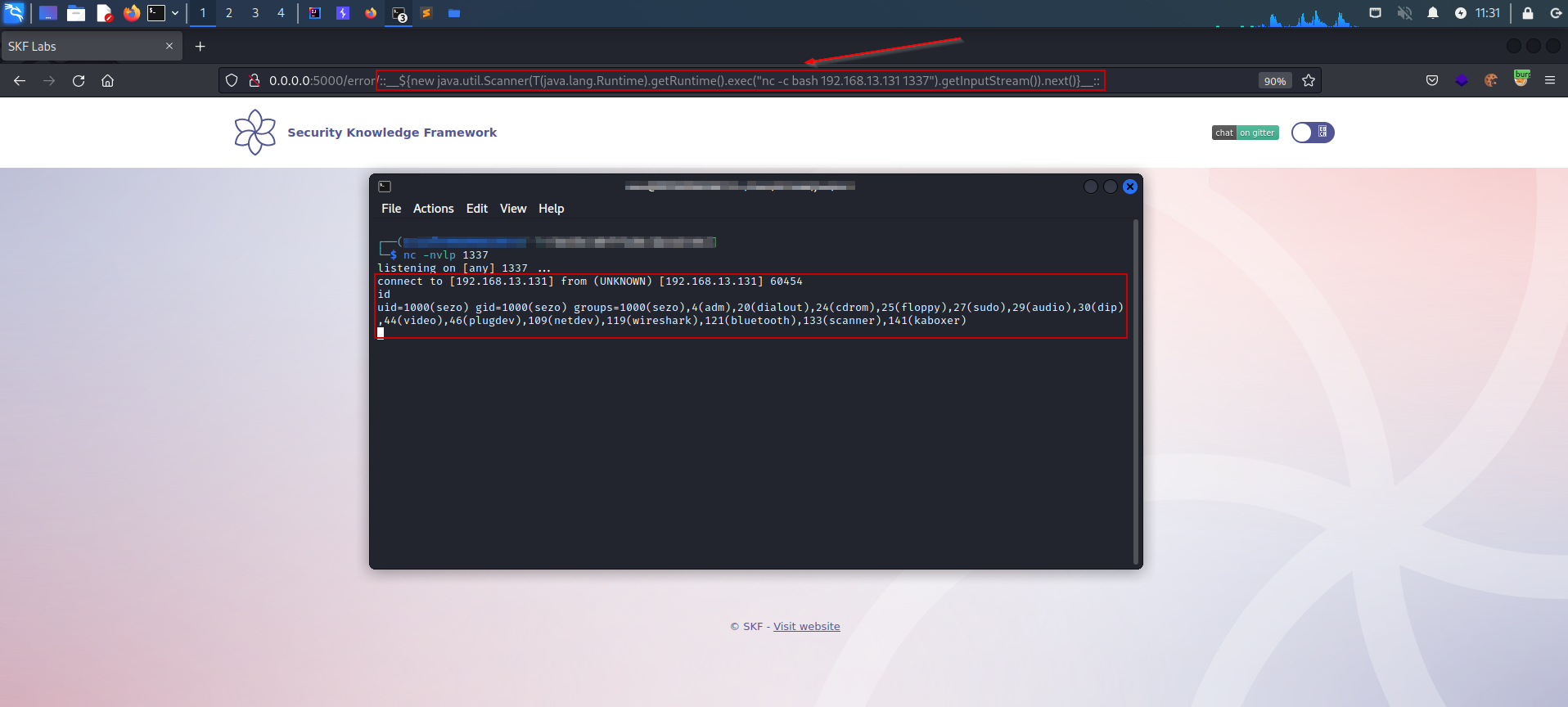Click the log out panel icon

tap(1556, 13)
